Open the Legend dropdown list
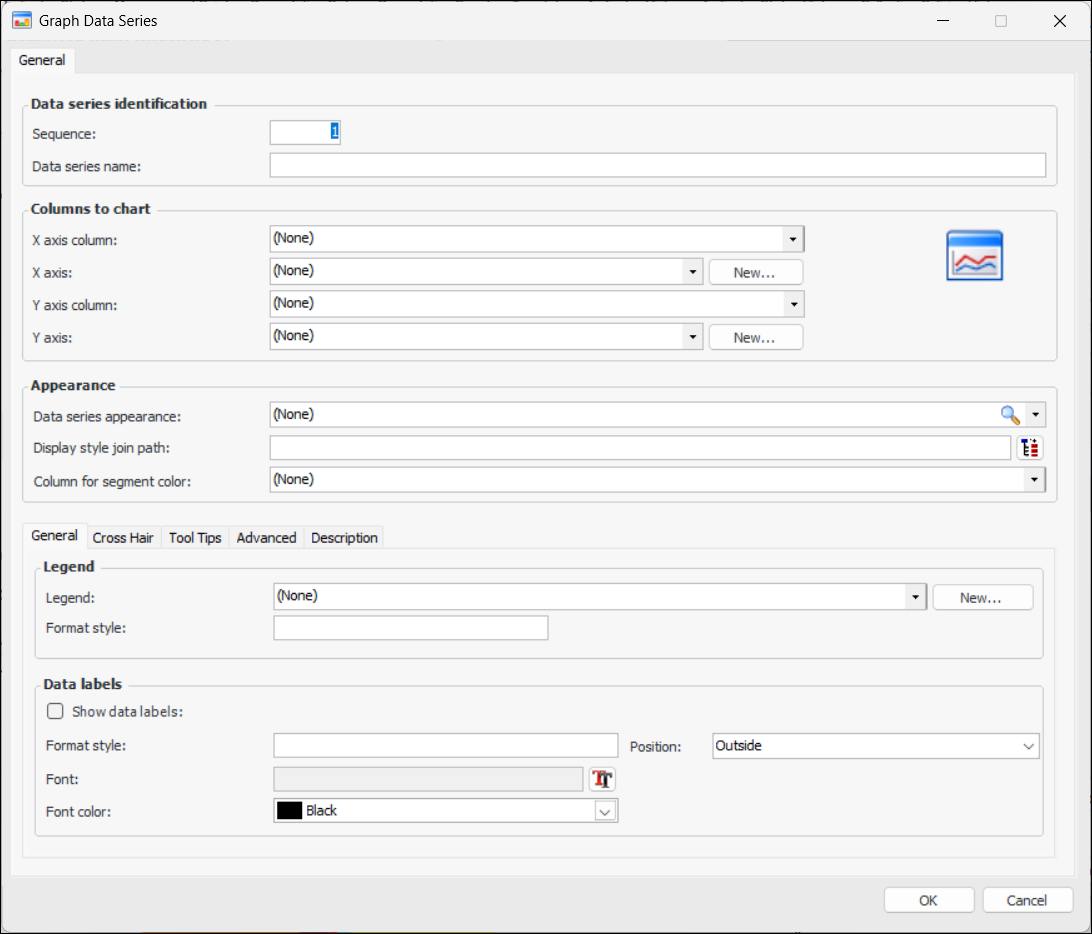The image size is (1092, 934). tap(914, 597)
